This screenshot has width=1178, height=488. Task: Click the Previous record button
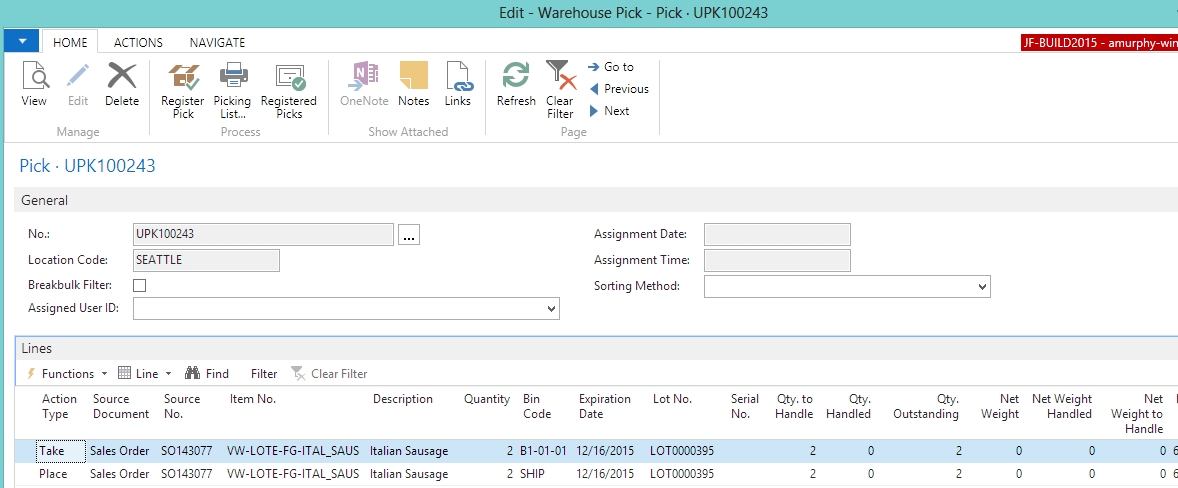tap(618, 89)
